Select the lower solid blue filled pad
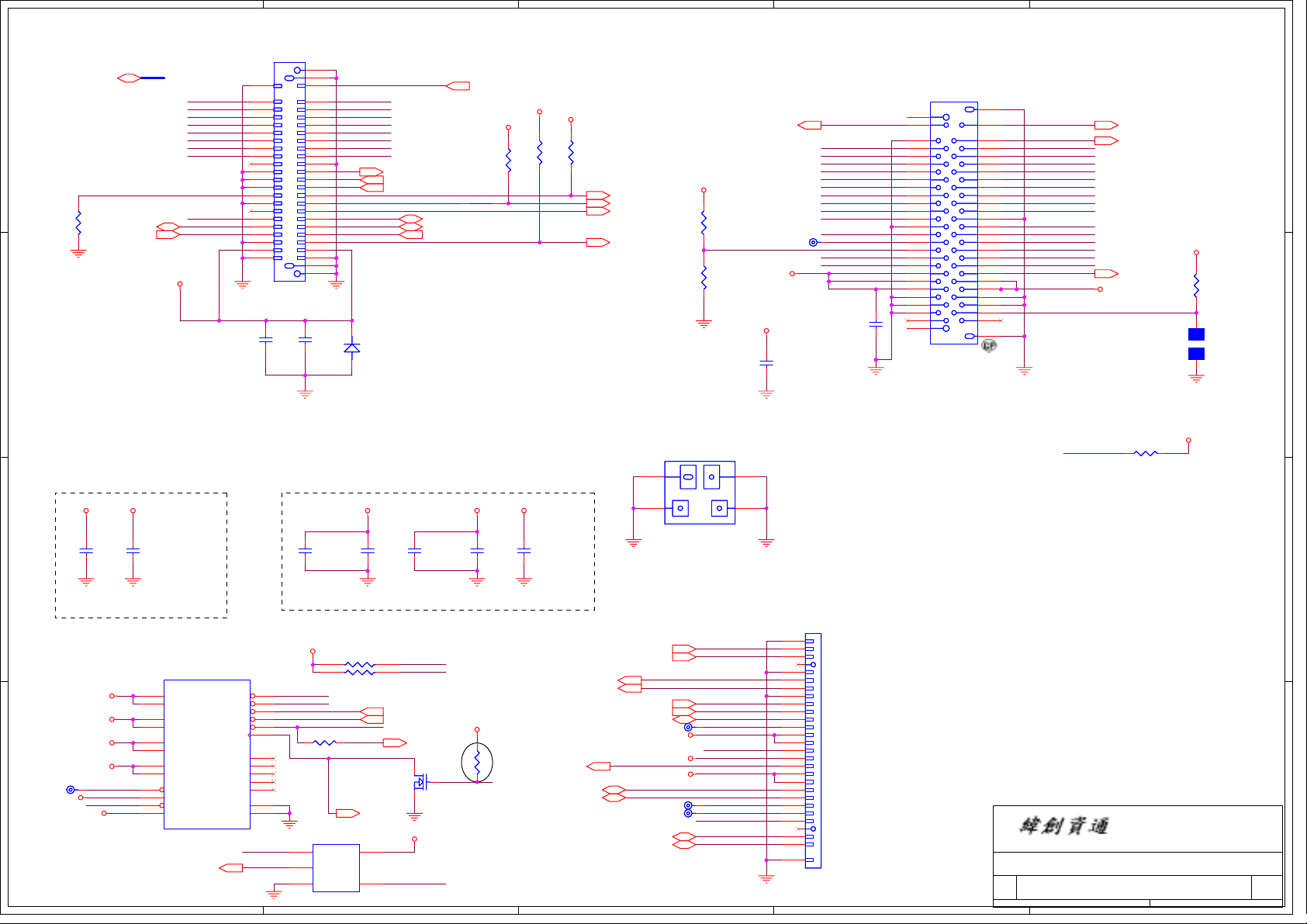Viewport: 1307px width, 924px height. click(1196, 354)
